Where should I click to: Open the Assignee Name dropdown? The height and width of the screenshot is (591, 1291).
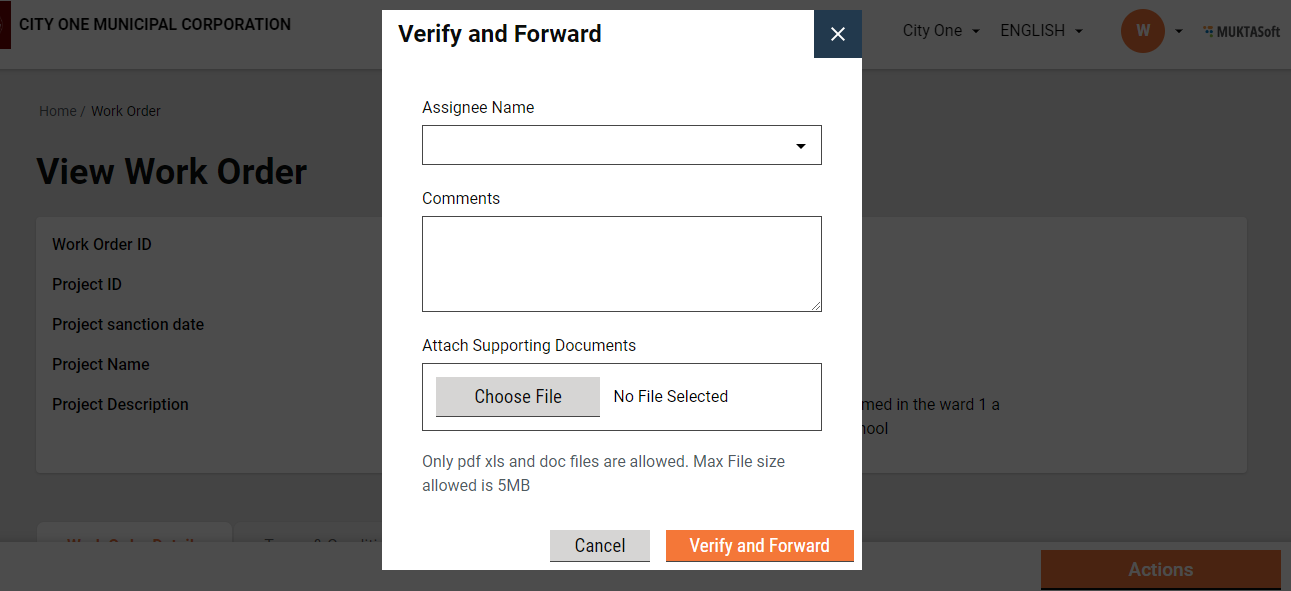pyautogui.click(x=621, y=145)
